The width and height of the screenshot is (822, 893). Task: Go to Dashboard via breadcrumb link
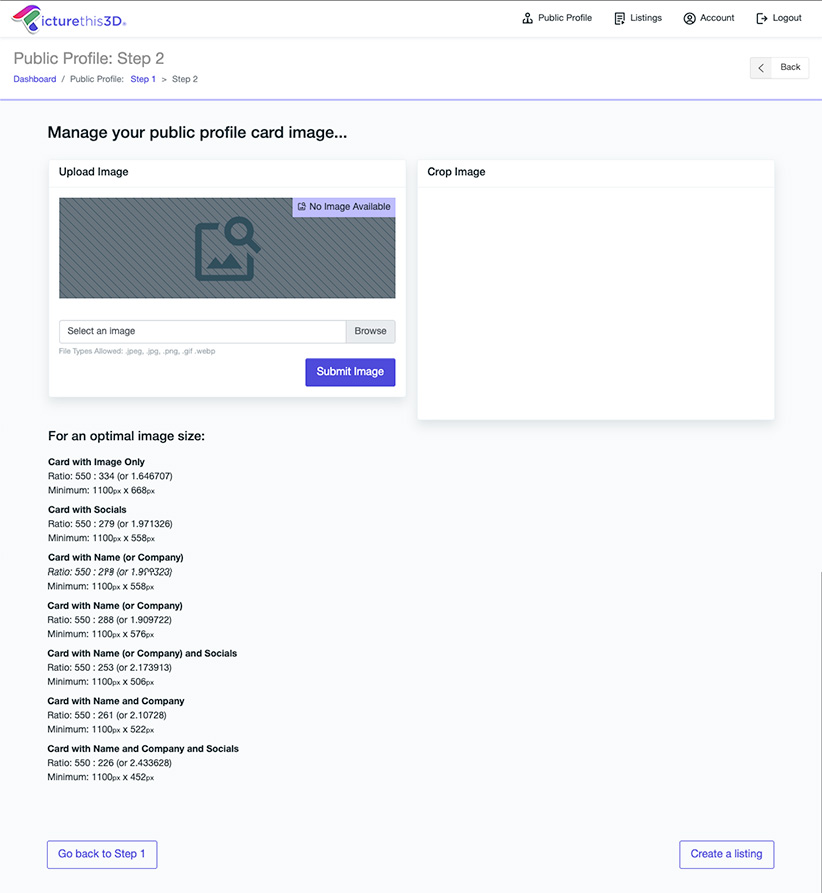(x=35, y=79)
